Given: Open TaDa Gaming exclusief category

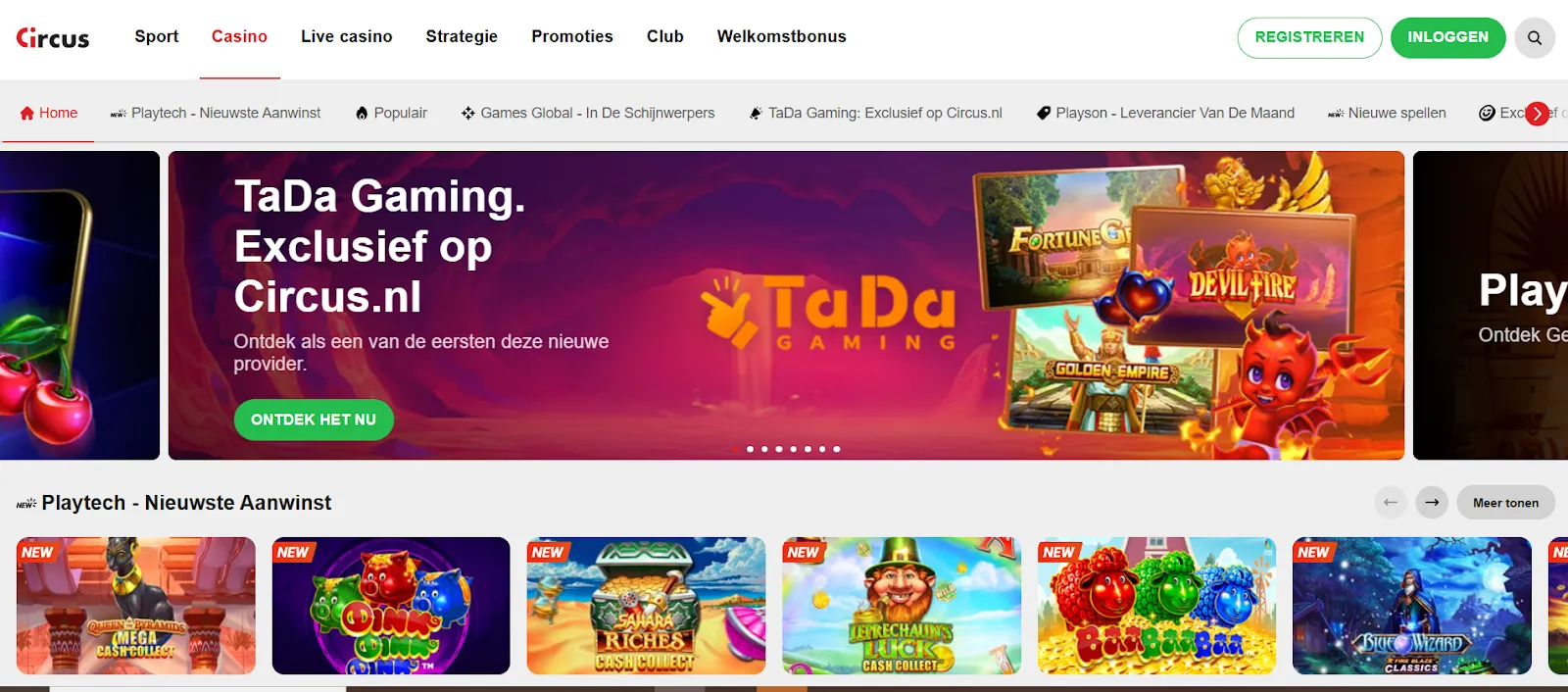Looking at the screenshot, I should tap(875, 113).
